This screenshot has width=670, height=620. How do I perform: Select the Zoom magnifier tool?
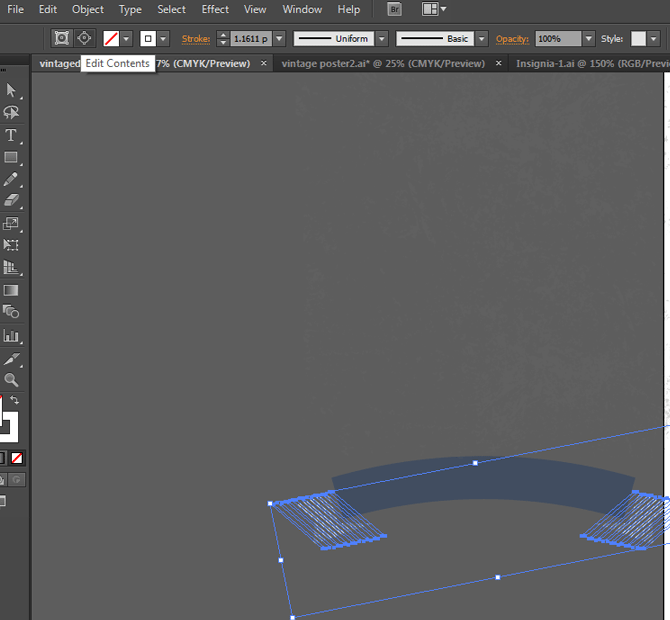(x=12, y=380)
